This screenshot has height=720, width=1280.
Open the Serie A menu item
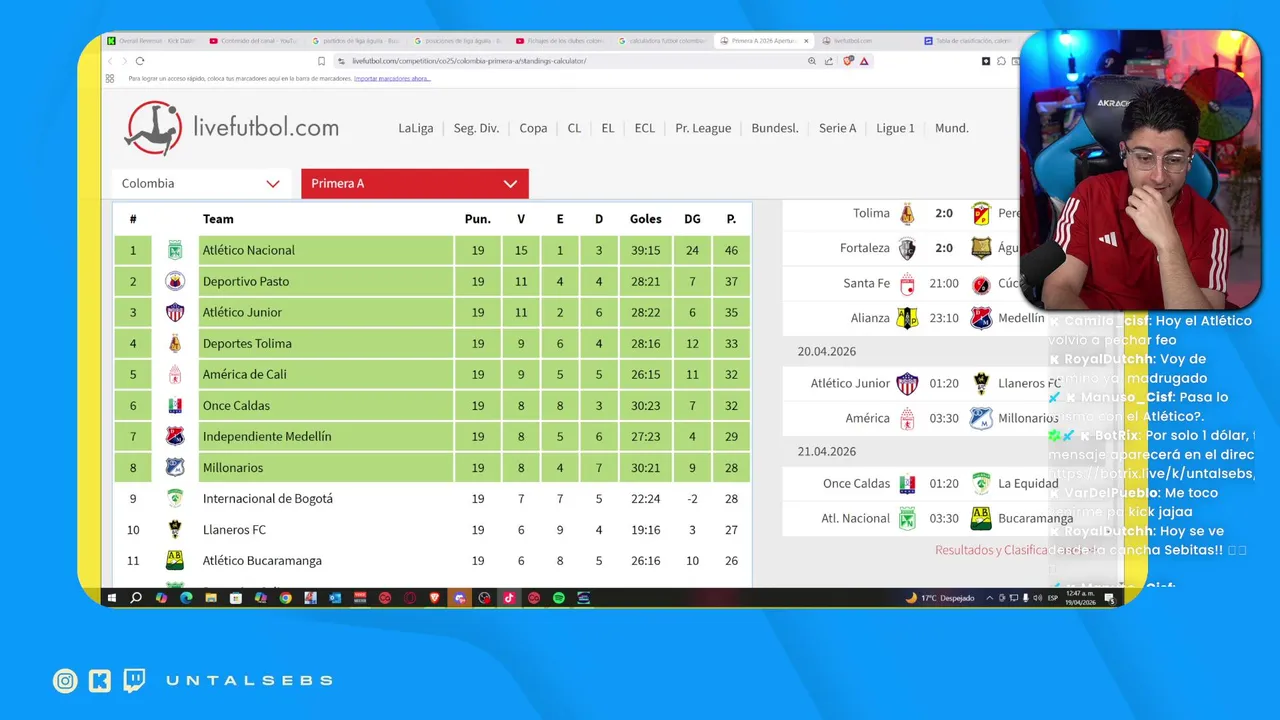(x=838, y=128)
